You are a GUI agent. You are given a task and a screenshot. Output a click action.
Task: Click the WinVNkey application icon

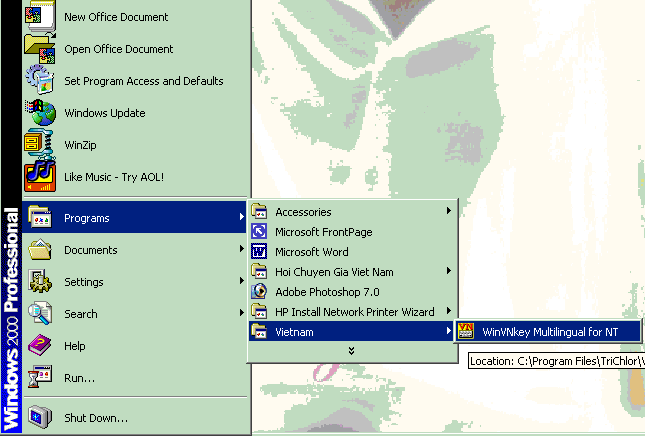pyautogui.click(x=466, y=331)
